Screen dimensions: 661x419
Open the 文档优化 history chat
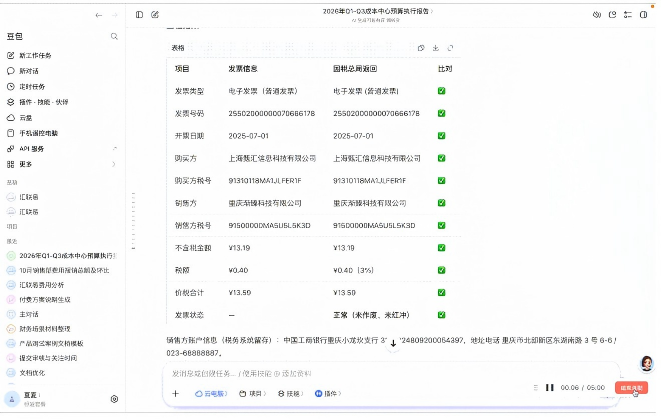(26, 373)
